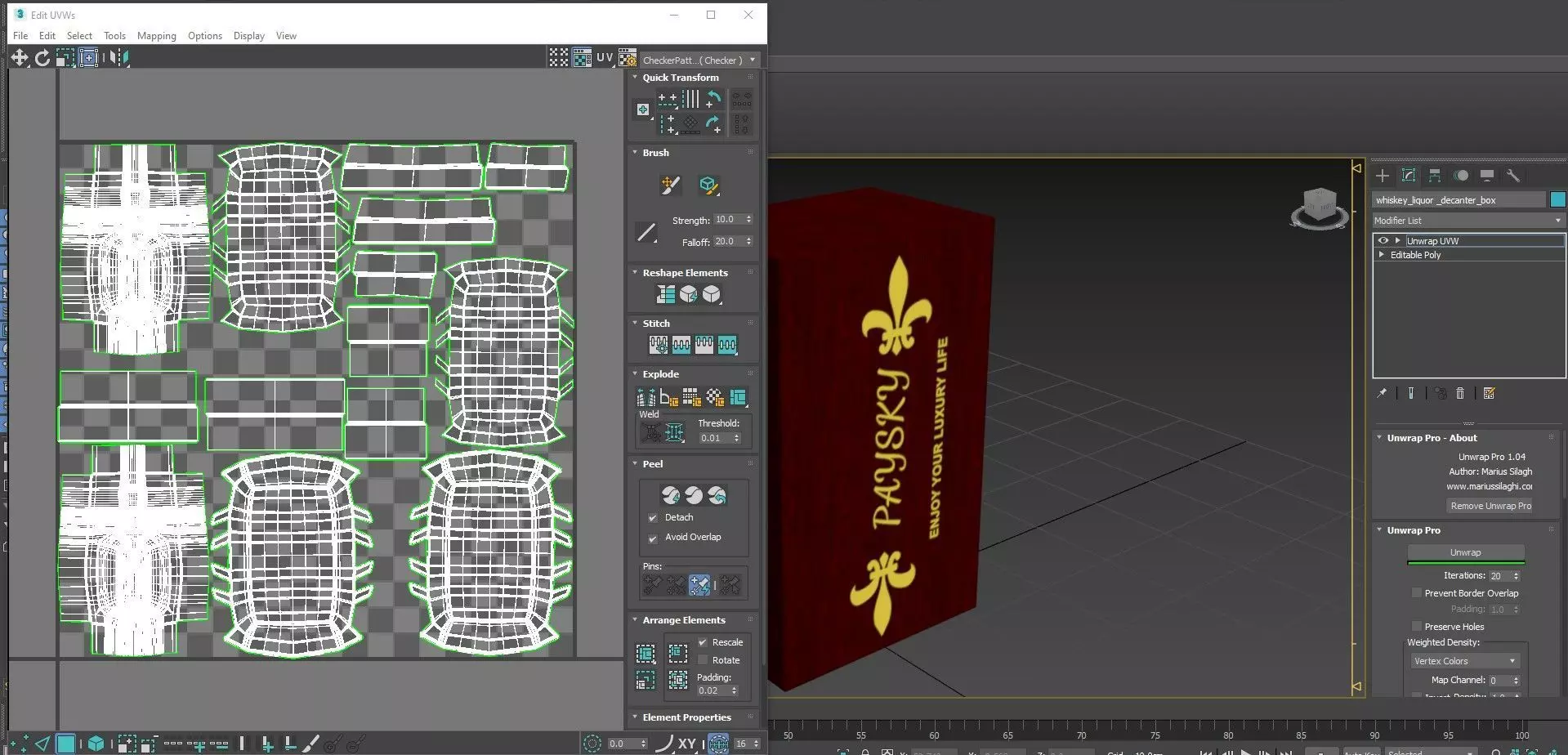Viewport: 1568px width, 755px height.
Task: Open the Select menu
Action: tap(79, 36)
